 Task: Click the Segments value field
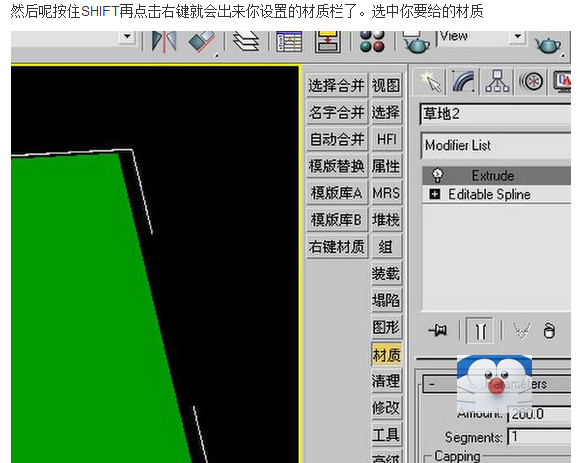click(540, 437)
